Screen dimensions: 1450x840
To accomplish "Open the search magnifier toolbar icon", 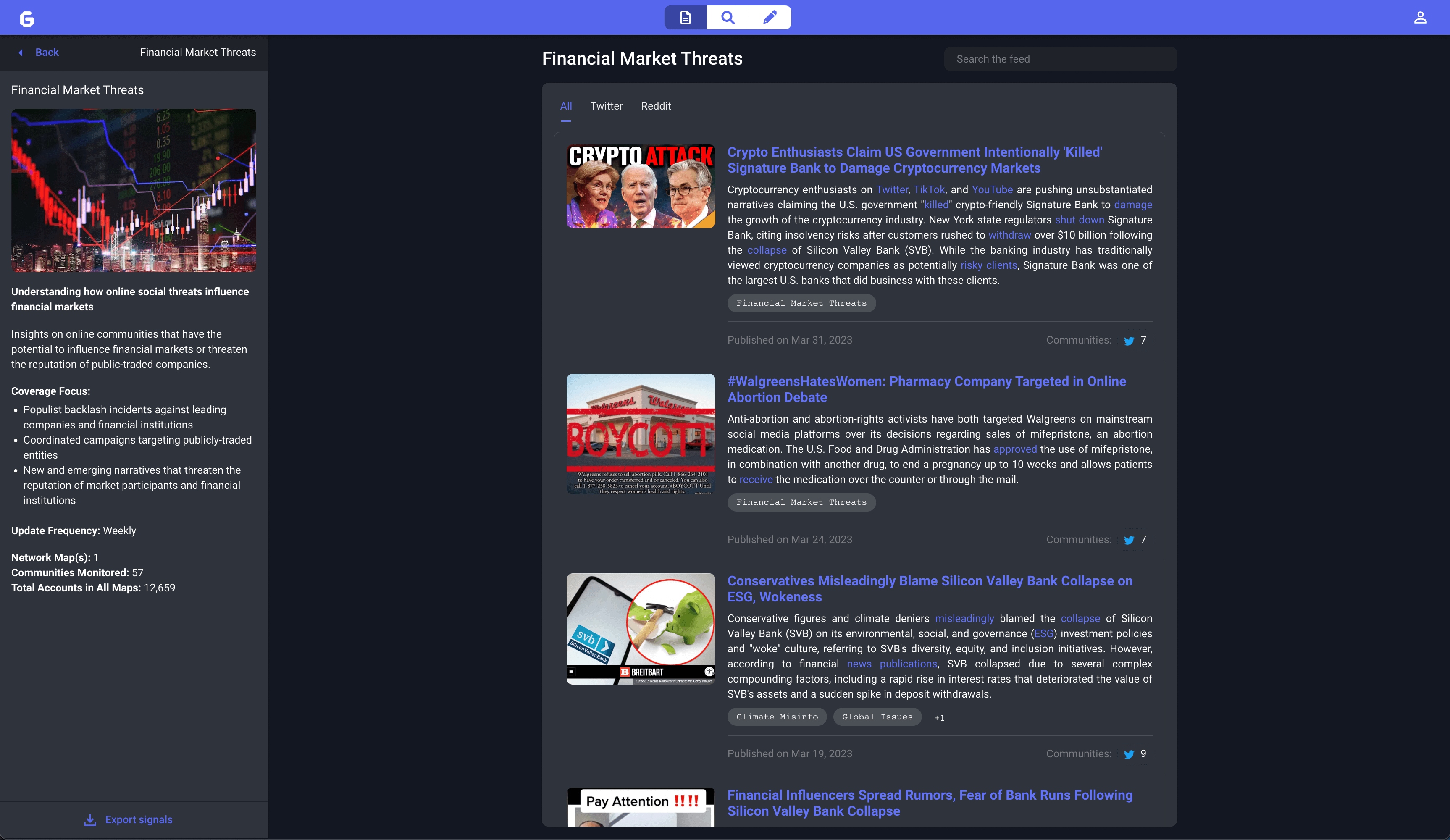I will tap(728, 18).
